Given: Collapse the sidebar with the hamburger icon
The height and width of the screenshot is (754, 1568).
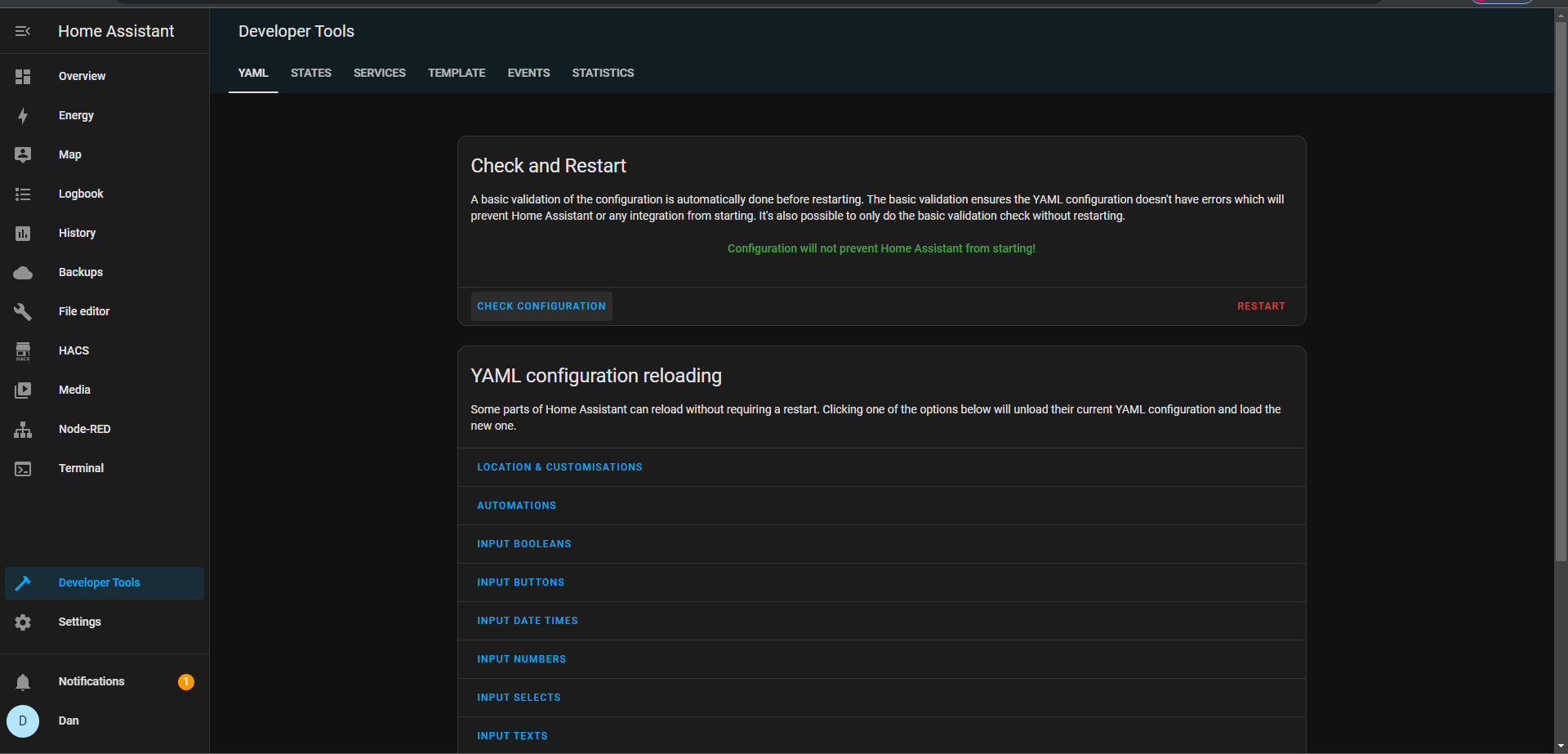Looking at the screenshot, I should click(23, 31).
